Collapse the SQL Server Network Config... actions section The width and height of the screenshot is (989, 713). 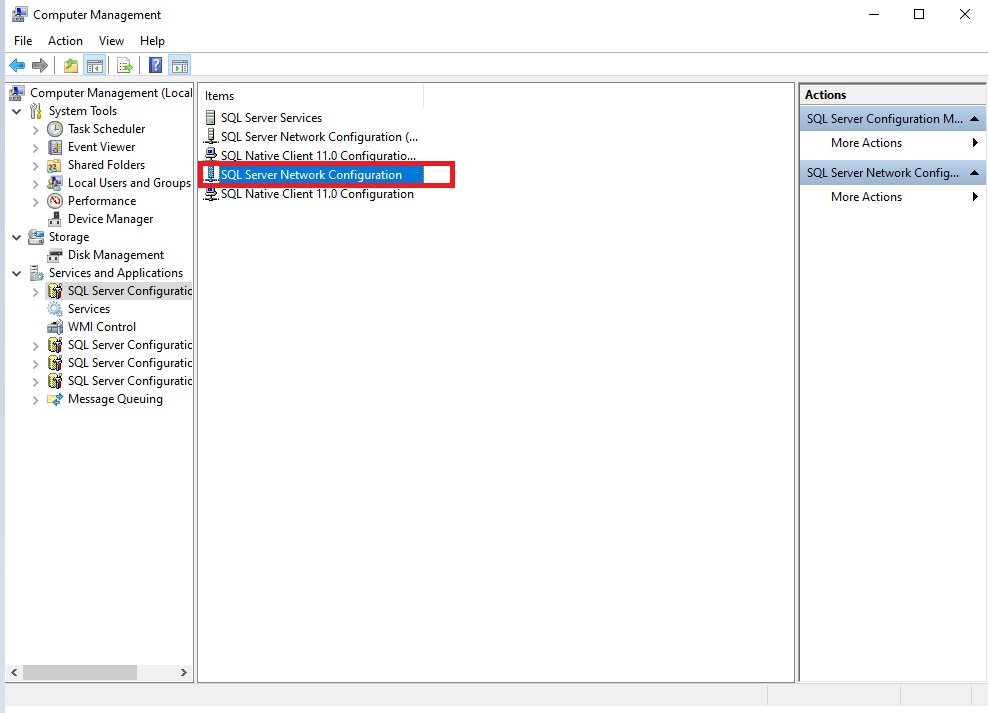974,173
